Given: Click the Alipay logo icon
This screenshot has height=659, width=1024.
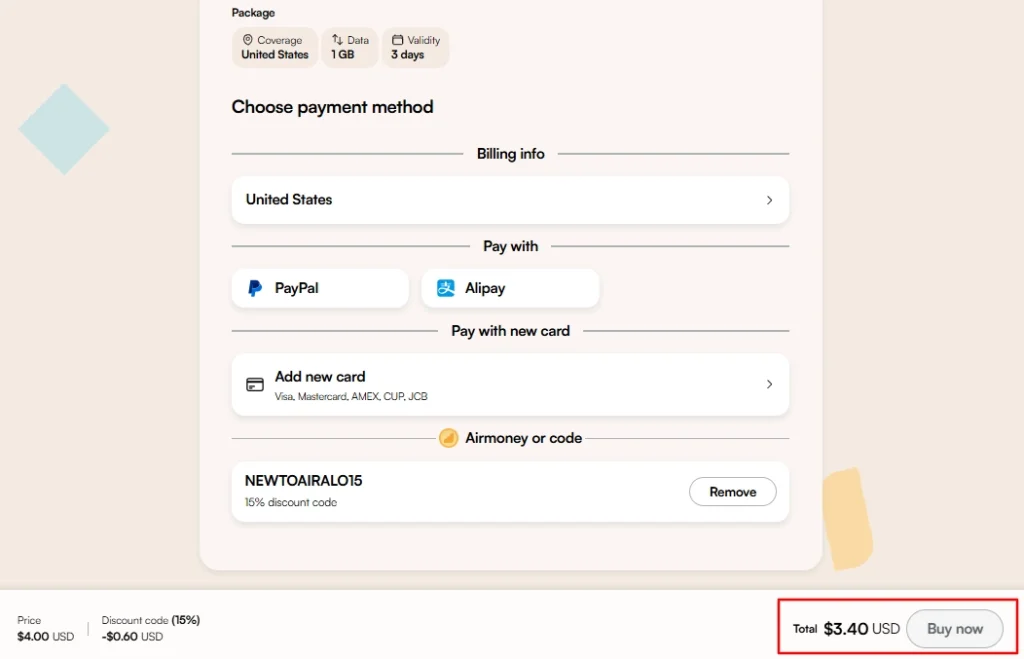Looking at the screenshot, I should pyautogui.click(x=446, y=288).
